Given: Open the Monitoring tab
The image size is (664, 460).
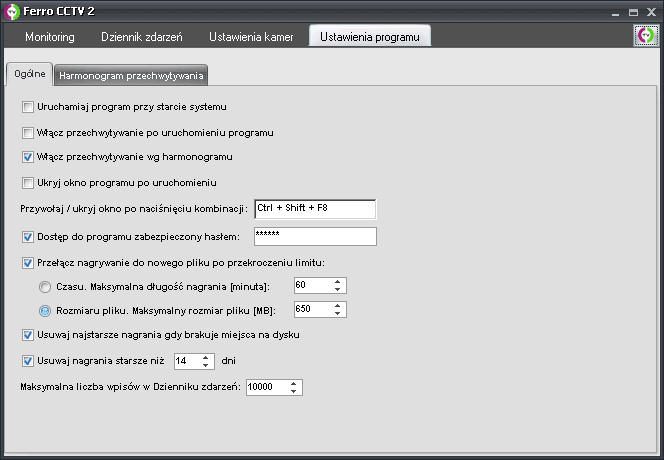Looking at the screenshot, I should 50,37.
